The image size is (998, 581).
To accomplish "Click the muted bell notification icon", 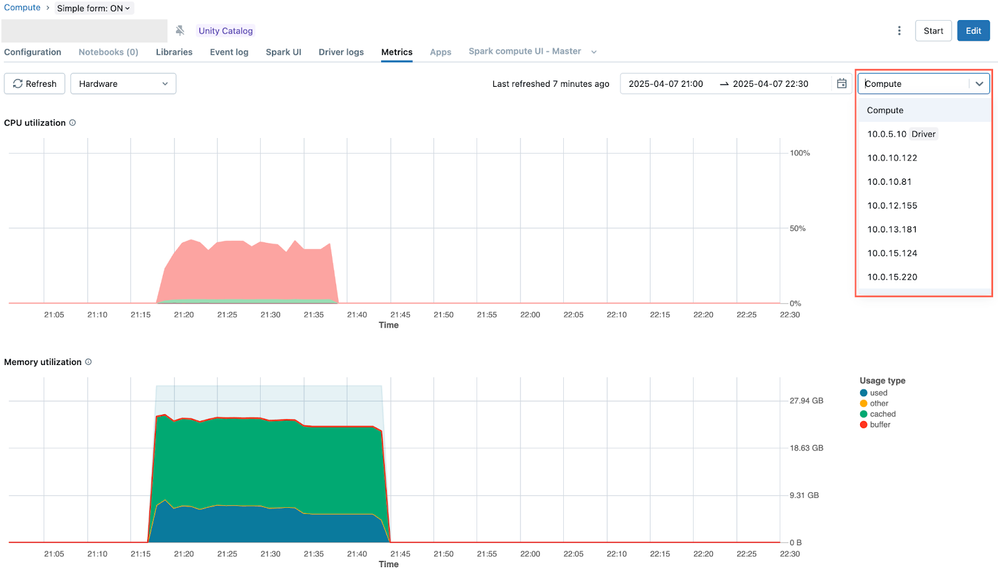I will click(180, 31).
